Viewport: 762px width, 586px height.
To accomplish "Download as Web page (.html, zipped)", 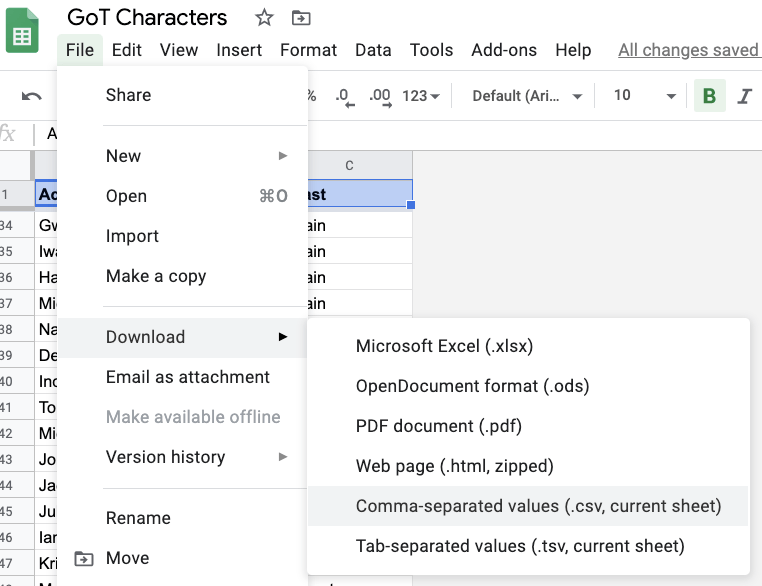I will (528, 466).
